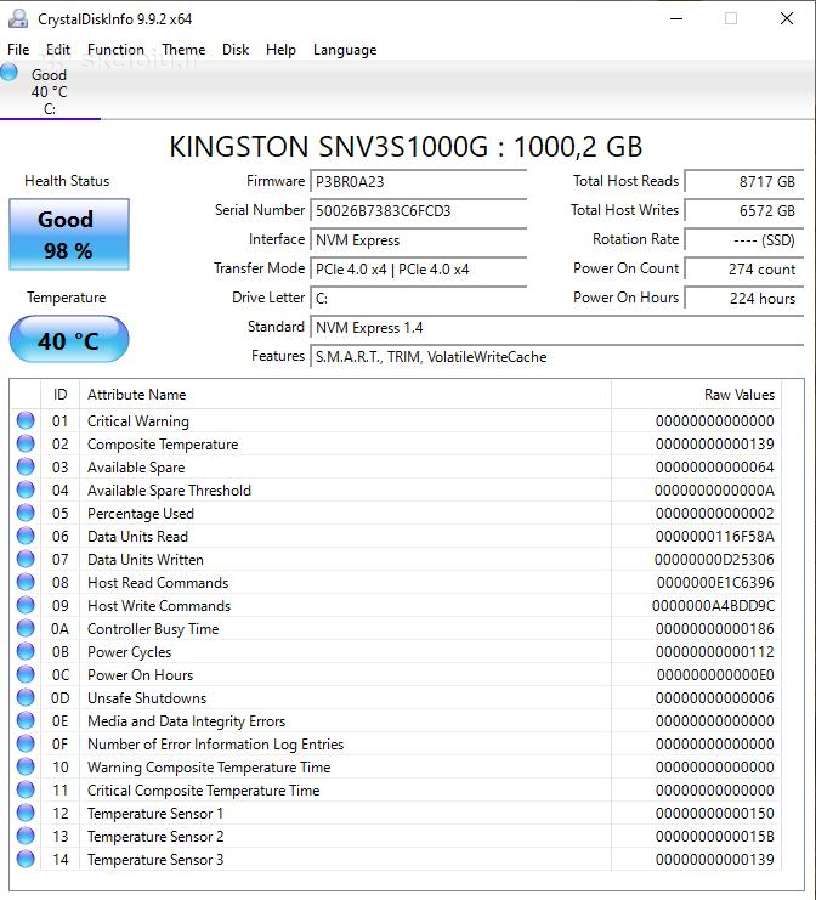Minimize the CrystalDiskInfo window

(x=676, y=18)
